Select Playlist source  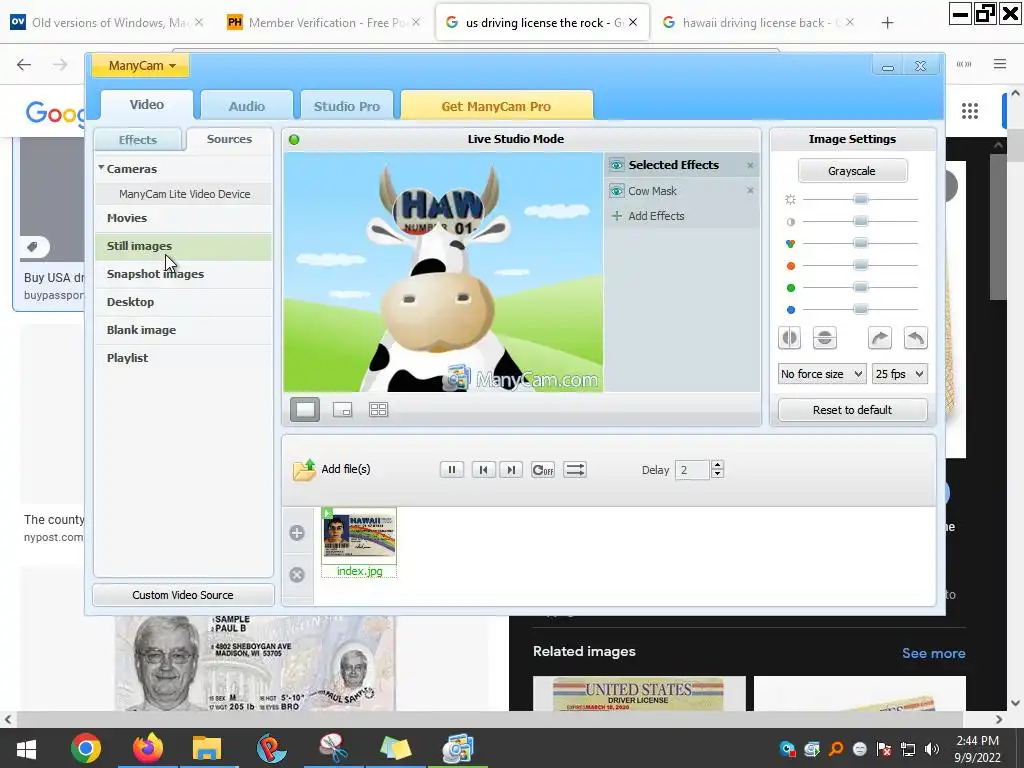point(184,359)
